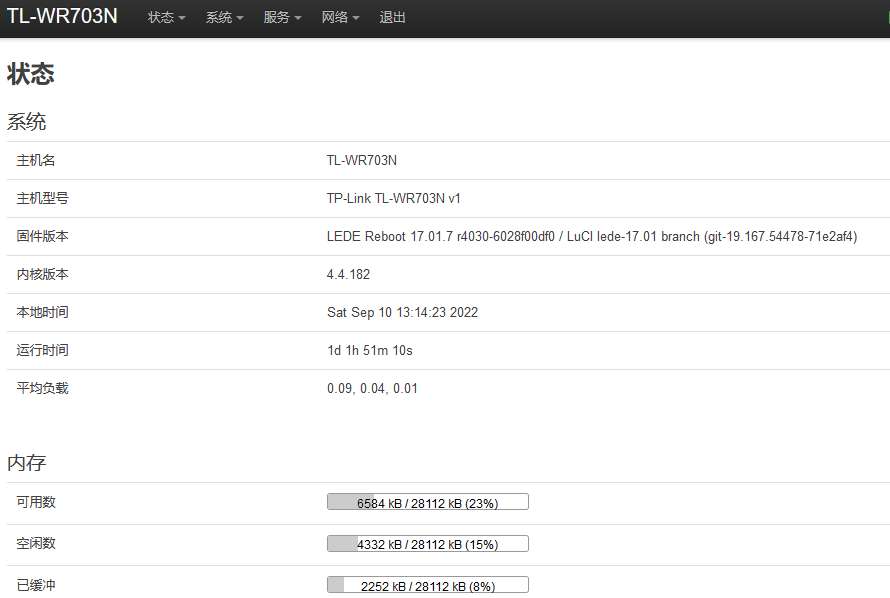The height and width of the screenshot is (598, 890).
Task: Select local time Sat Sep 10 13:14:23 2022
Action: 402,313
